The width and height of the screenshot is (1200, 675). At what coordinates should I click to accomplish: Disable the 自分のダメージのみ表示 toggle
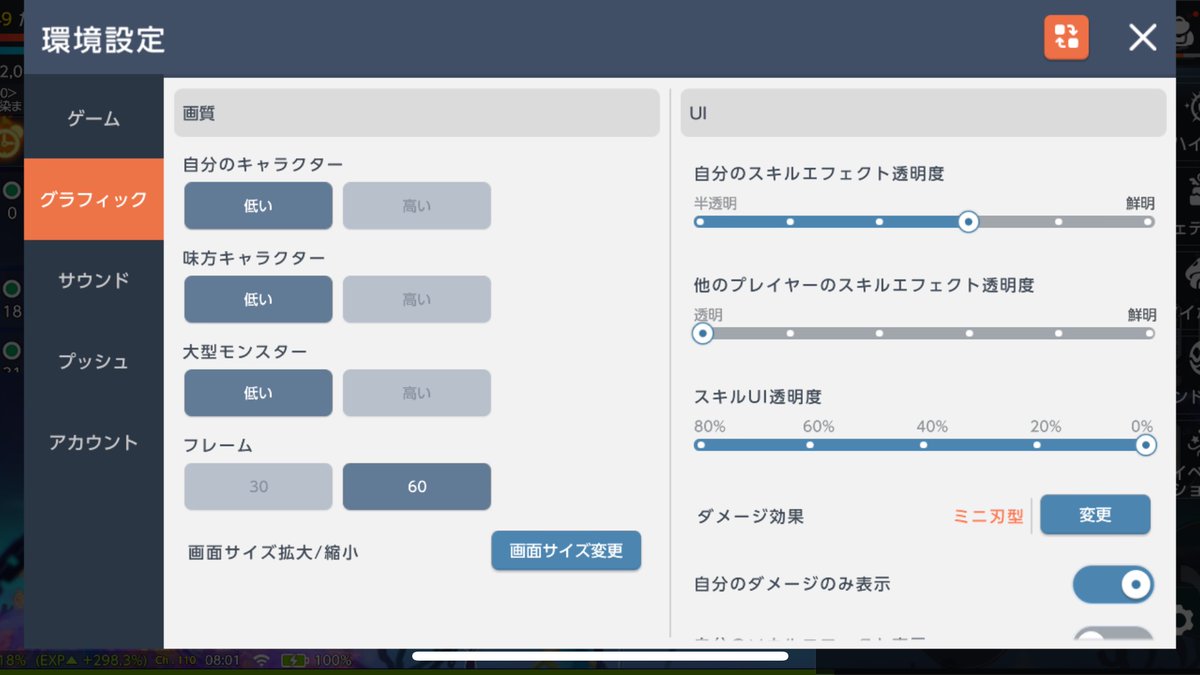(x=1113, y=584)
